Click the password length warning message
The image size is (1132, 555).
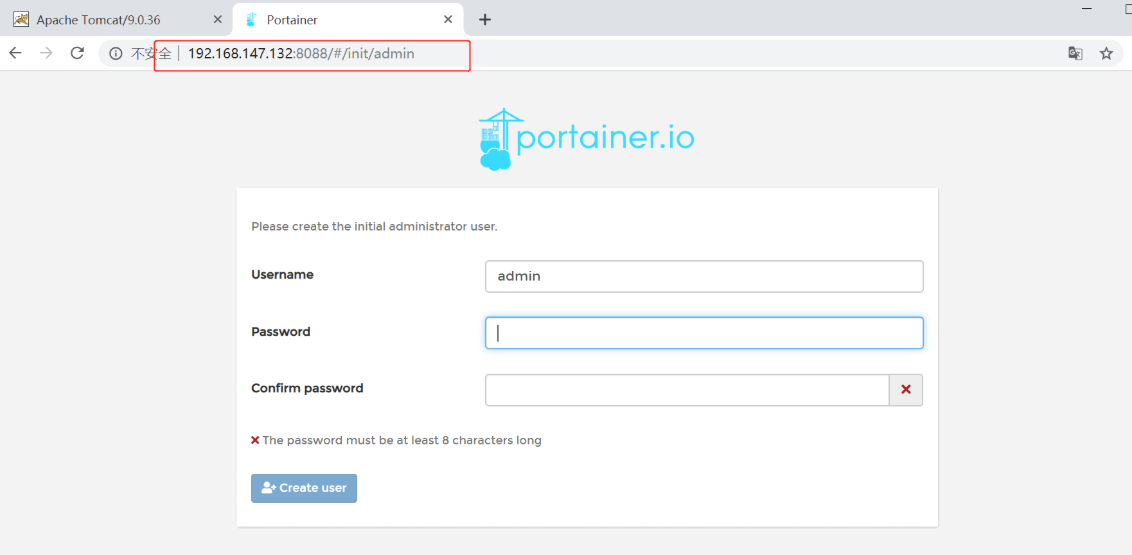[x=396, y=440]
